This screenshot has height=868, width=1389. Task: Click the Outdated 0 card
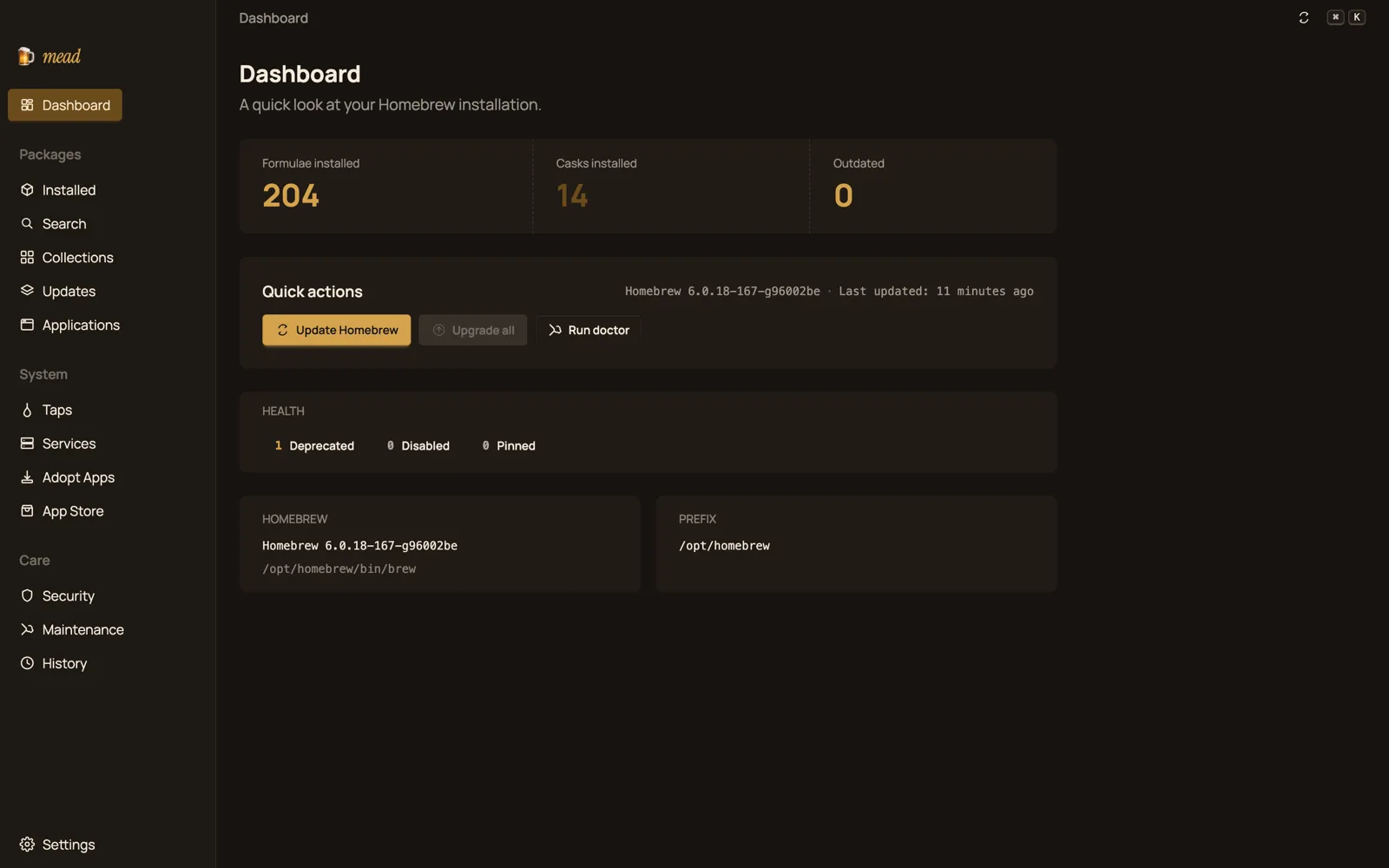tap(933, 186)
